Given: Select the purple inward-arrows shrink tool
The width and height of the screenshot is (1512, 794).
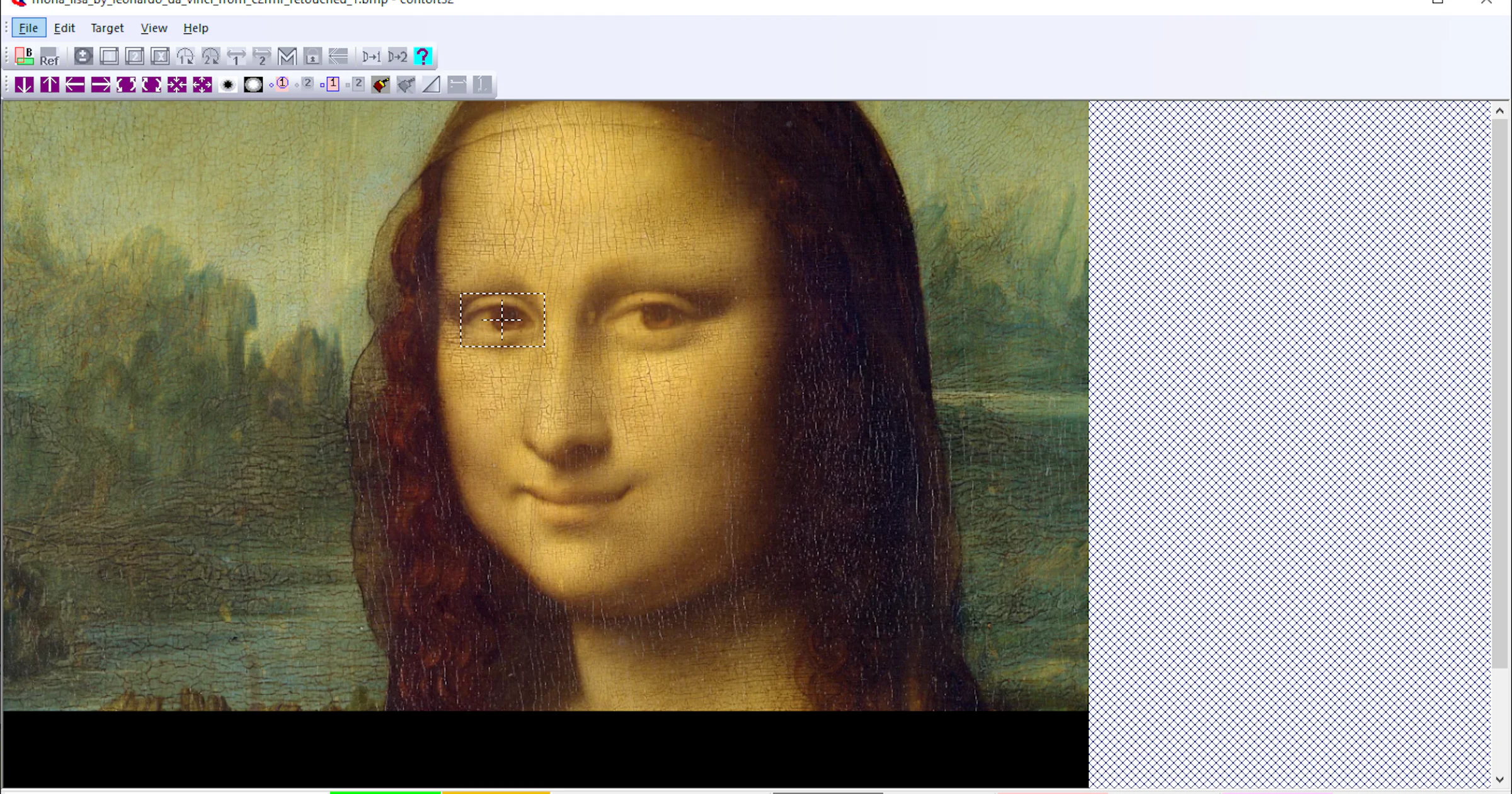Looking at the screenshot, I should click(177, 84).
